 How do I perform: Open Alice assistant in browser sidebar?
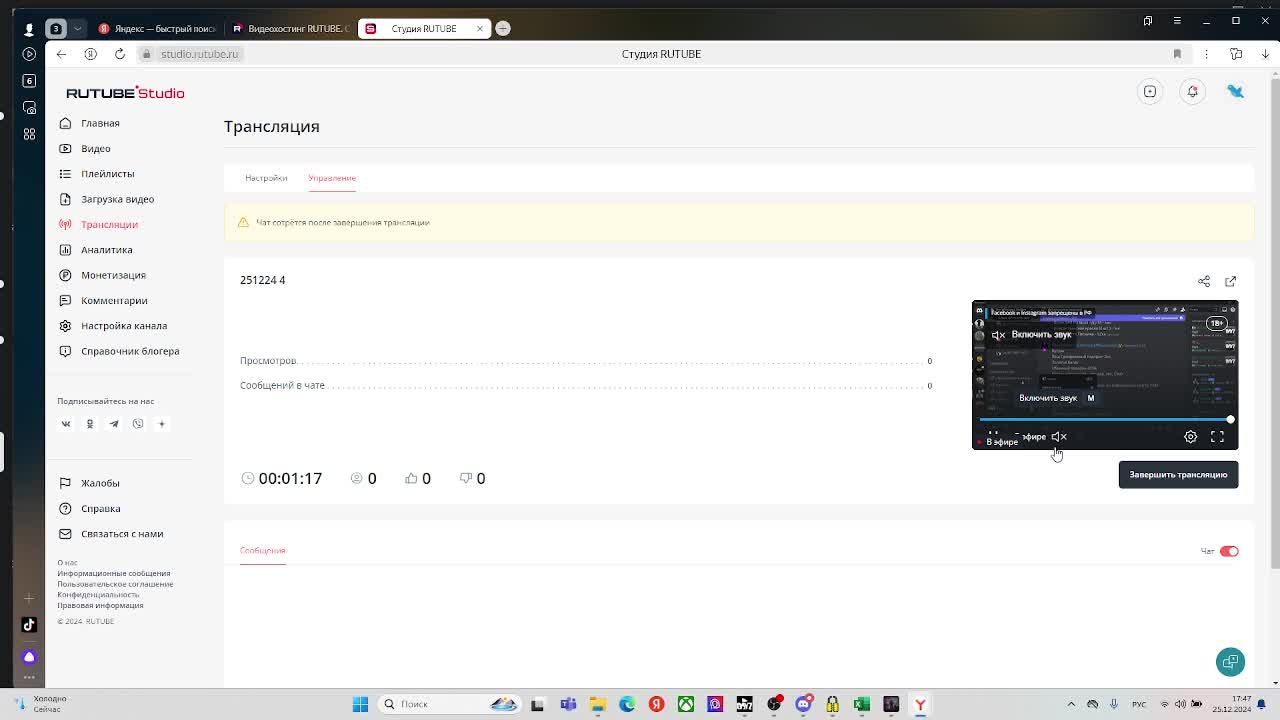[29, 657]
